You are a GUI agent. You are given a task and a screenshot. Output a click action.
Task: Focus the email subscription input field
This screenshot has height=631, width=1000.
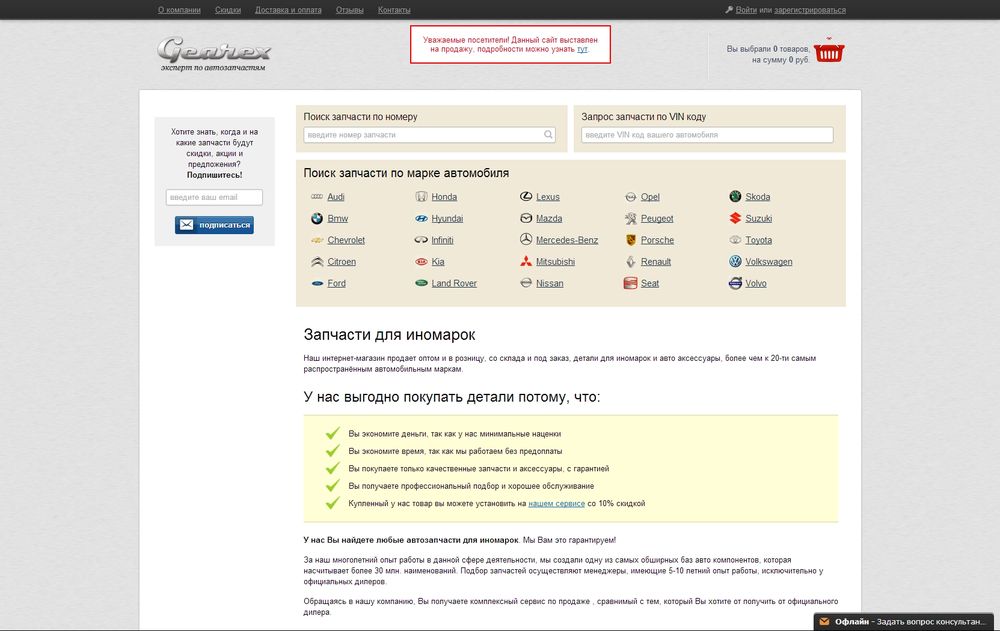click(214, 197)
